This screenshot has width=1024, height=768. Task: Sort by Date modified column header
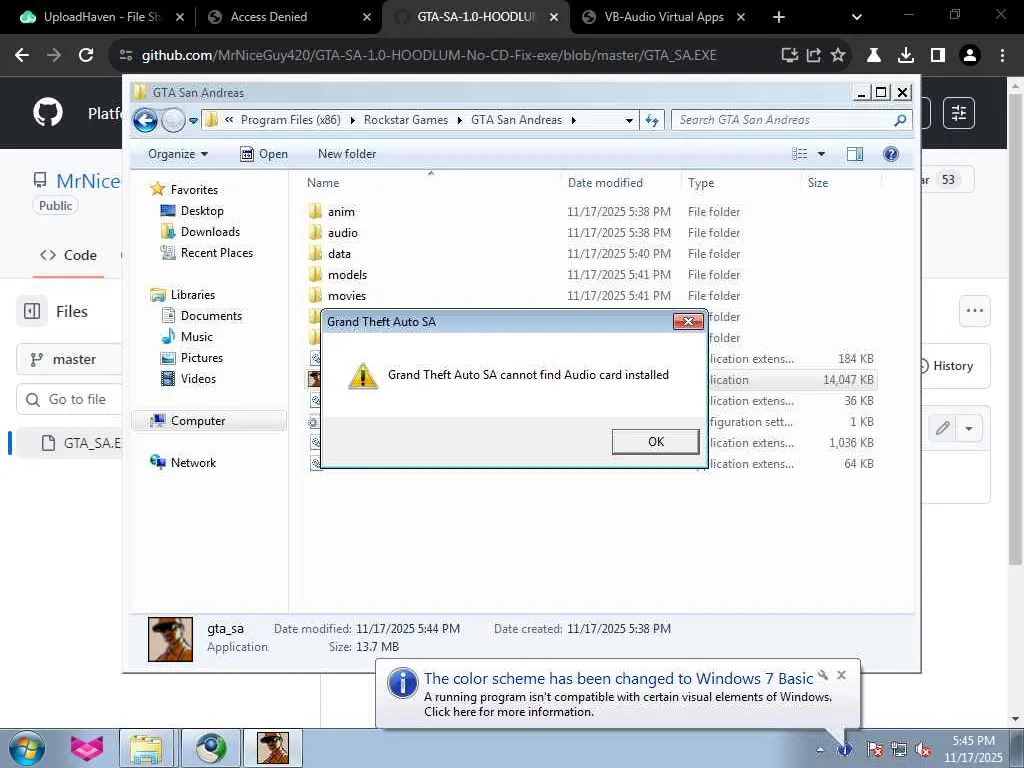tap(620, 183)
